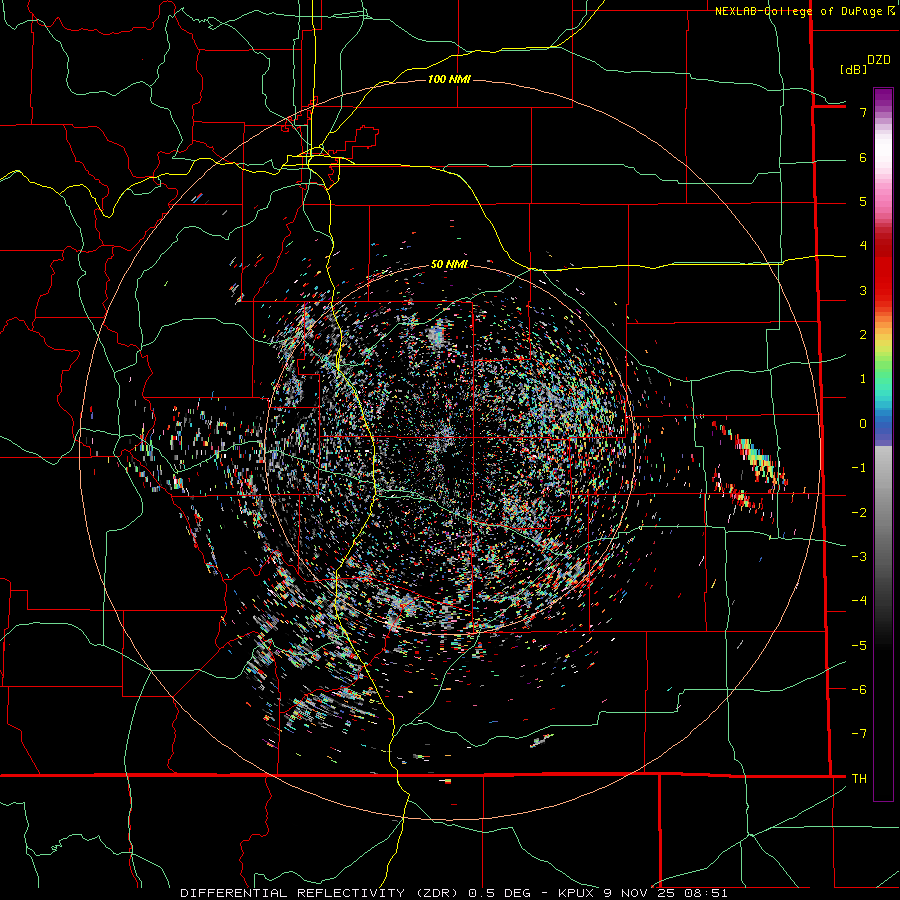Select the 2 value on the scale

point(863,335)
